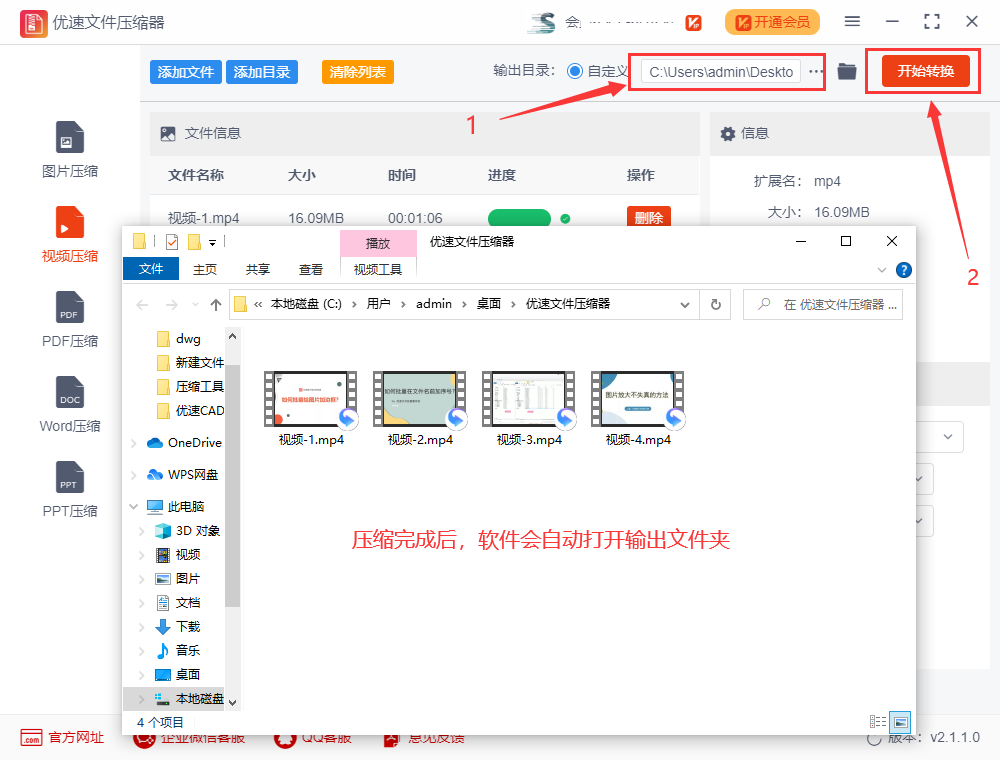
Task: Open the output path options with the ellipsis button
Action: 815,70
